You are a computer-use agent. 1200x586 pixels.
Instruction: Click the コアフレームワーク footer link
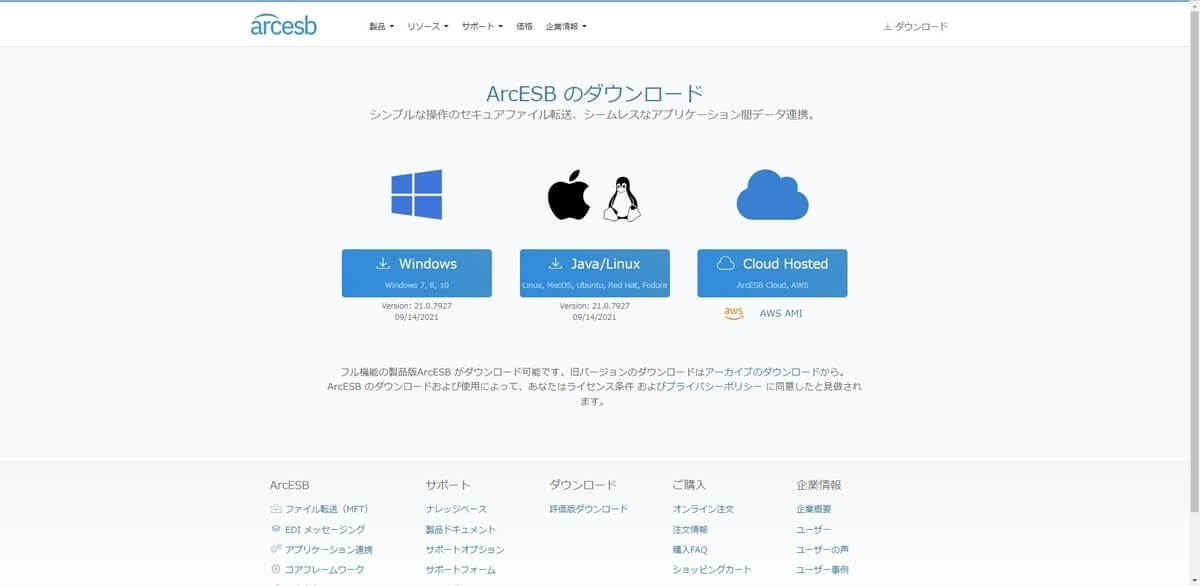pos(325,569)
